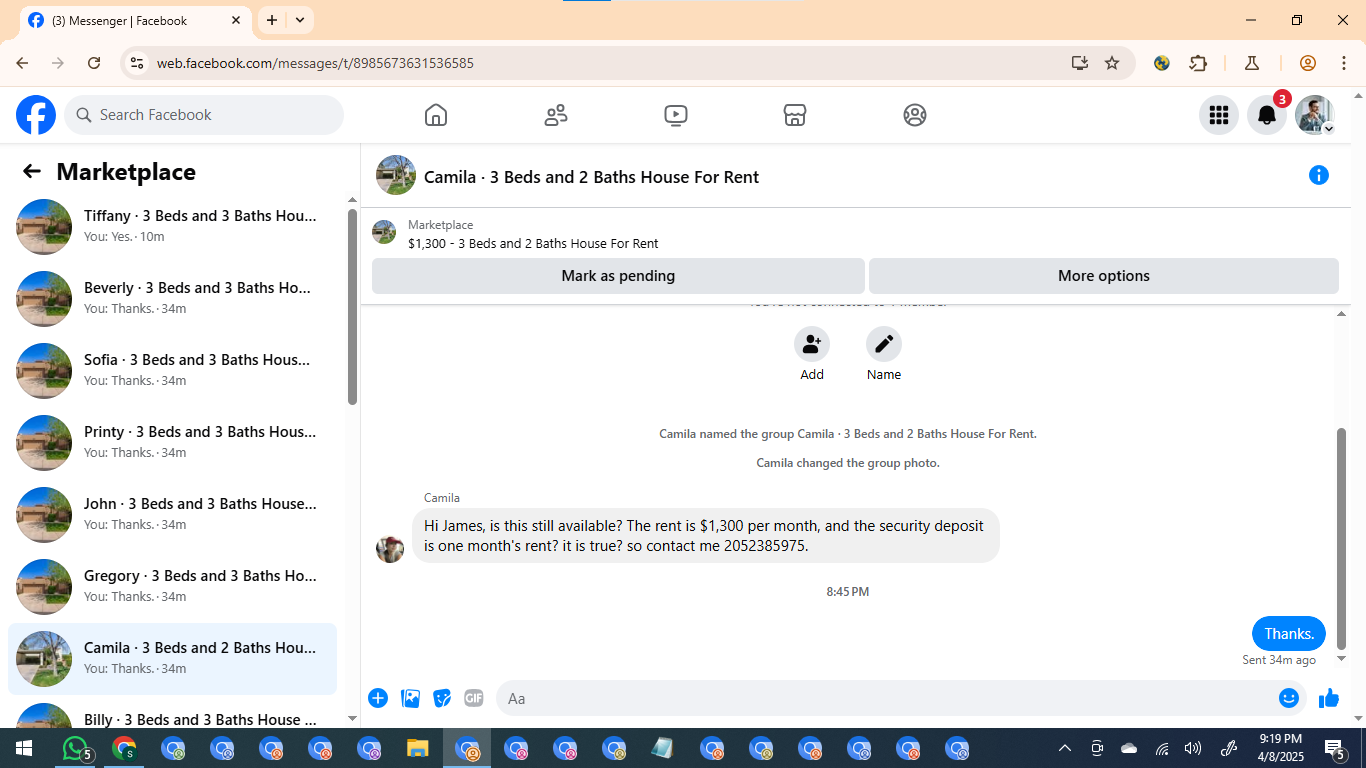Viewport: 1366px width, 768px height.
Task: Open the tab search dropdown arrow
Action: (x=300, y=20)
